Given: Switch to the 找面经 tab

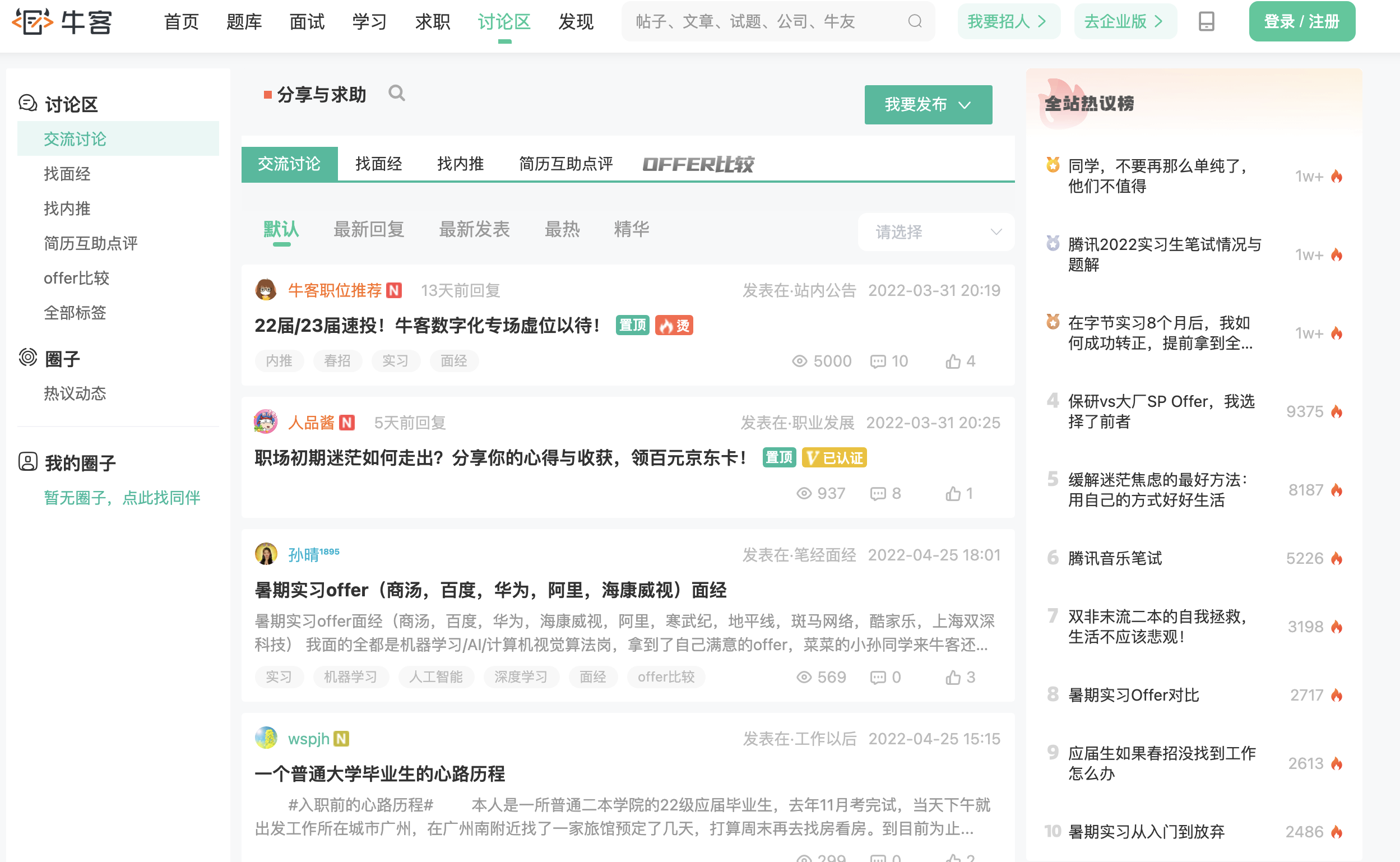Looking at the screenshot, I should pyautogui.click(x=378, y=164).
